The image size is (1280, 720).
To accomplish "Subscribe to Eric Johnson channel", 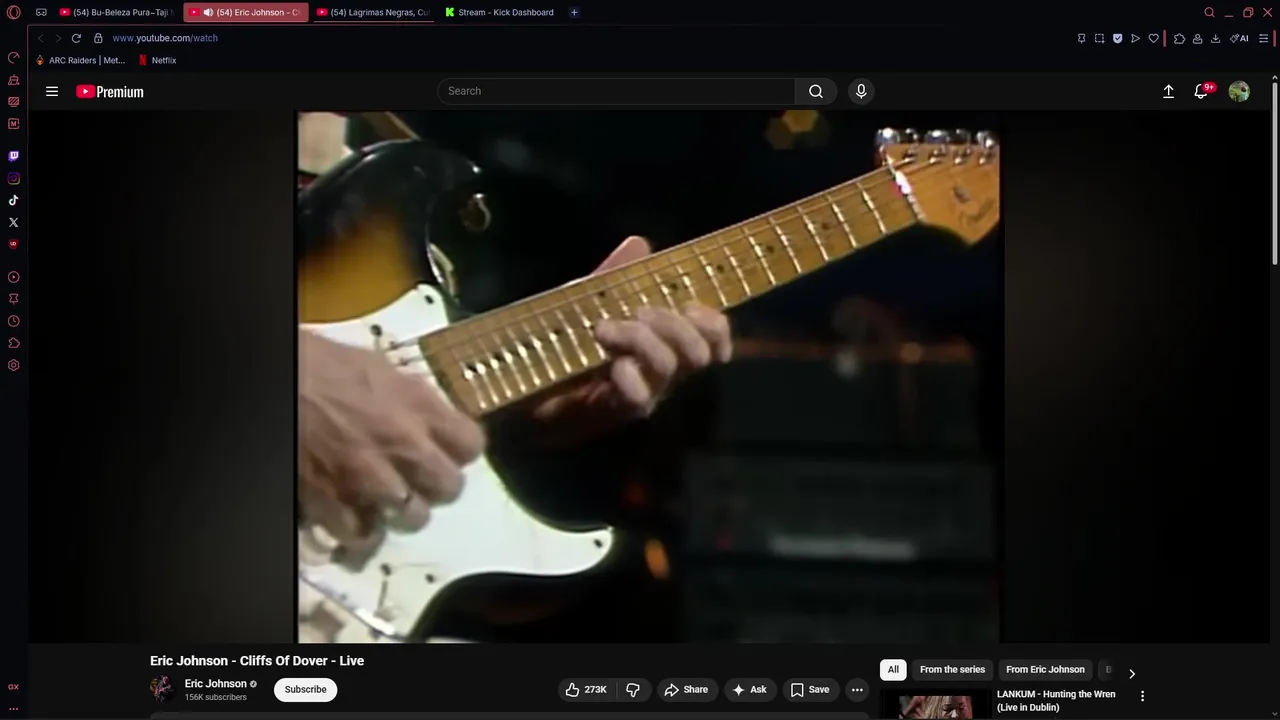I will [305, 689].
